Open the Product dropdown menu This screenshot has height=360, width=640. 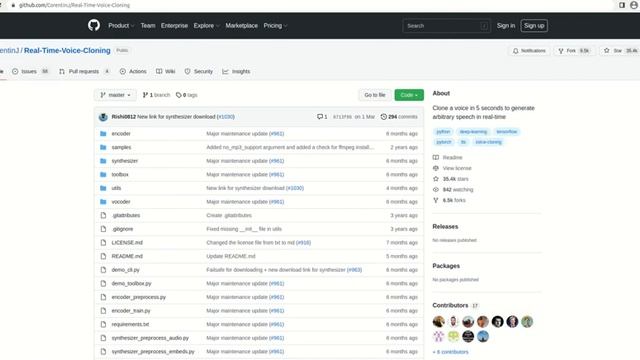121,25
